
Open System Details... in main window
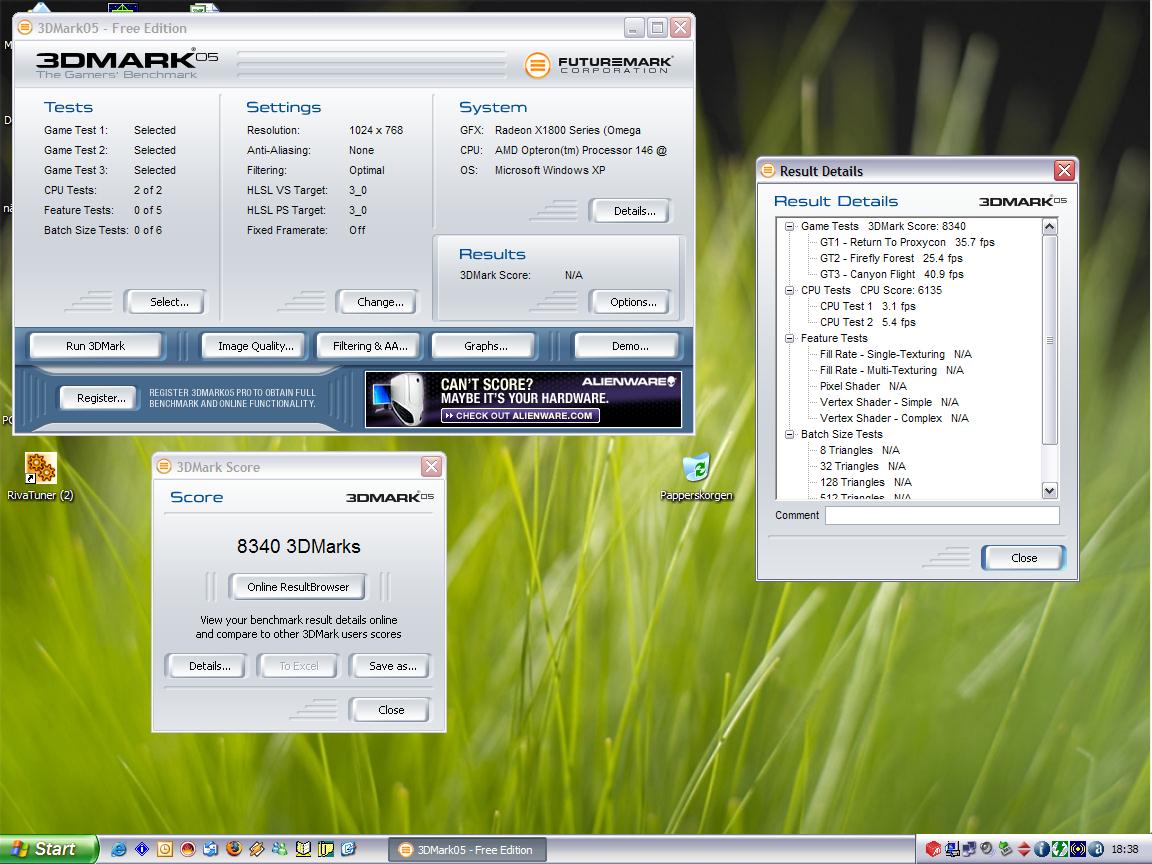pyautogui.click(x=630, y=211)
